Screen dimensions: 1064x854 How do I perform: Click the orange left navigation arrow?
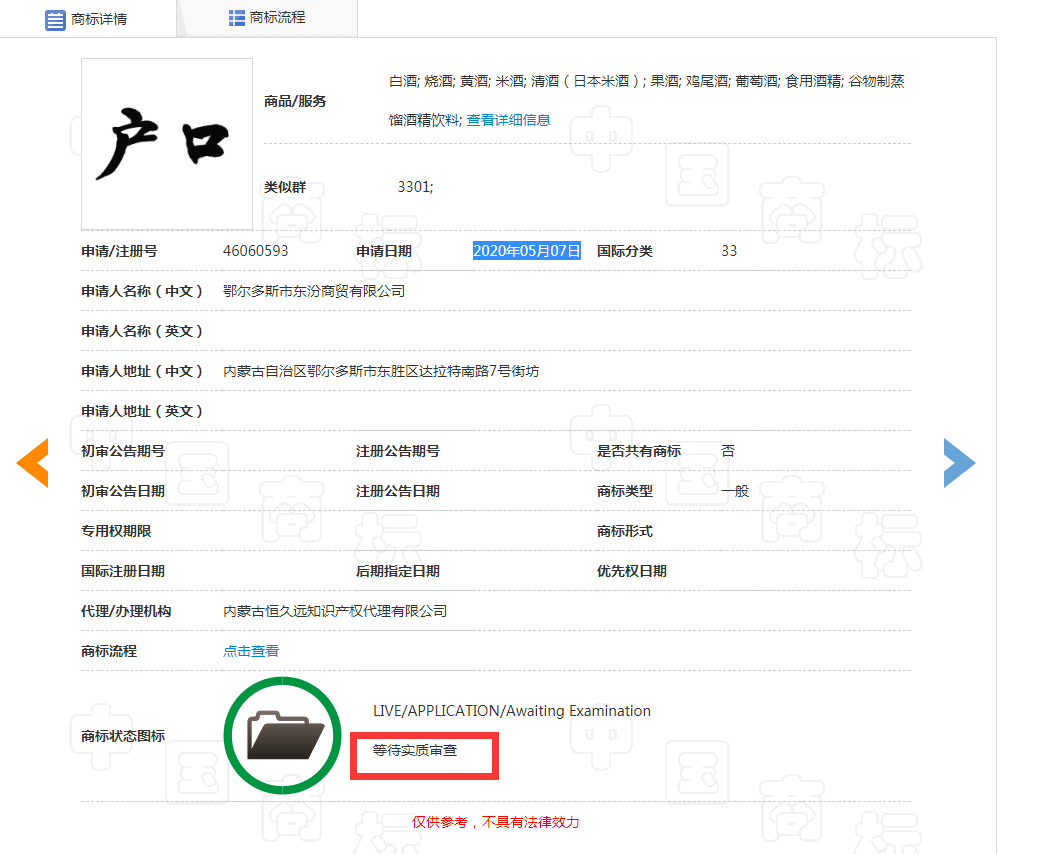click(x=33, y=463)
